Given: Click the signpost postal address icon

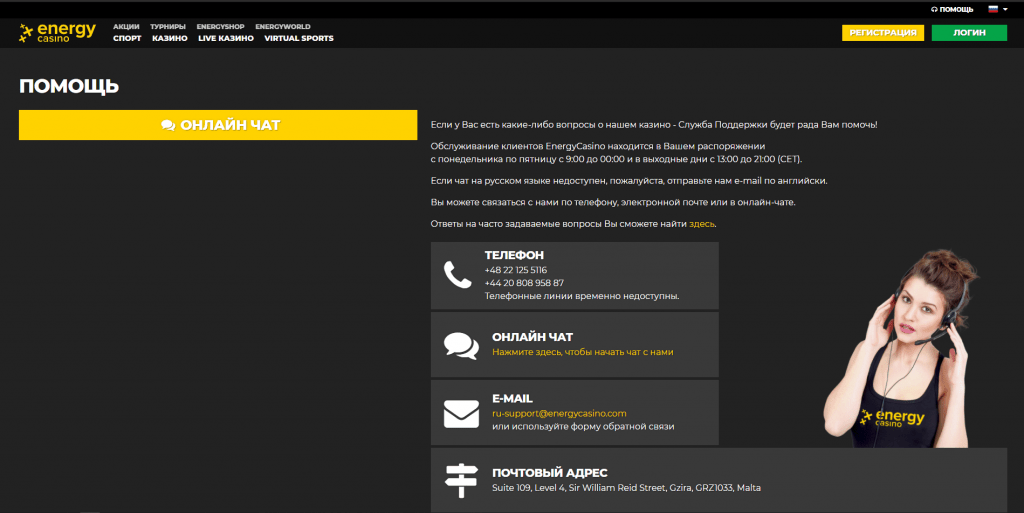Looking at the screenshot, I should [x=461, y=481].
